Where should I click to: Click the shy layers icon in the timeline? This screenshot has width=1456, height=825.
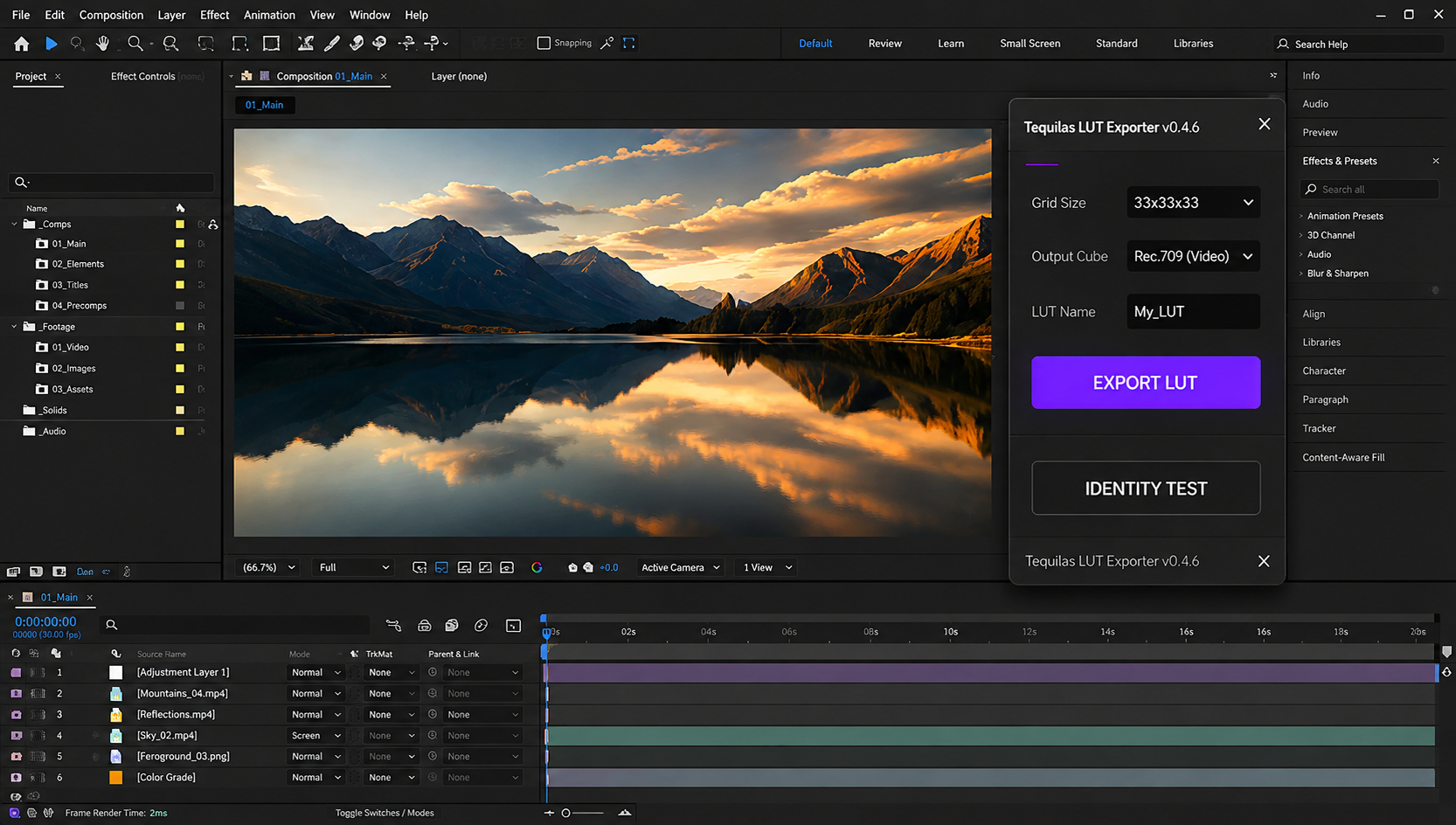pos(425,625)
